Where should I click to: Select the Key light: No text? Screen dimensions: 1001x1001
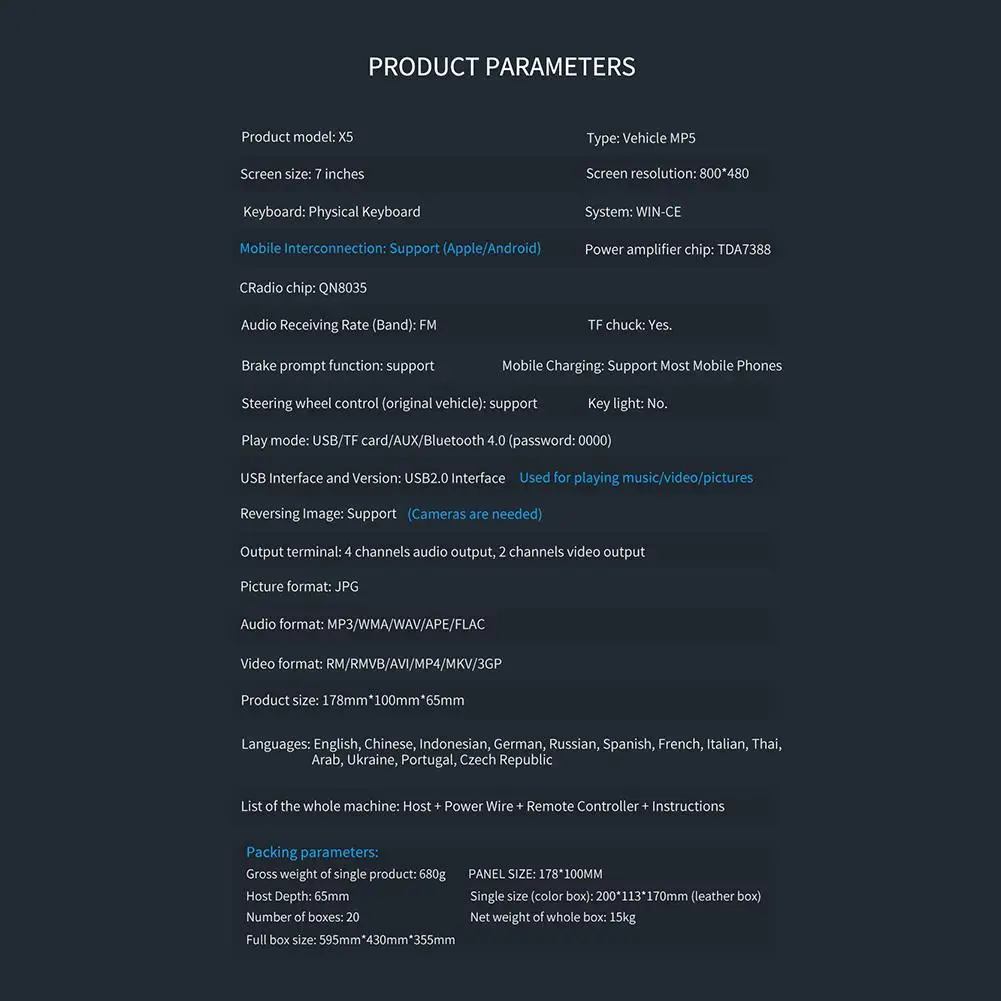(x=627, y=403)
